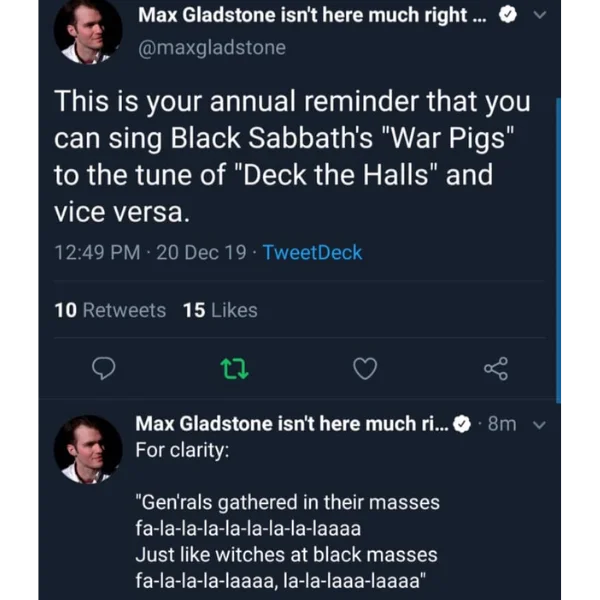Viewport: 600px width, 600px height.
Task: Open the TweetDeck source link
Action: (312, 253)
